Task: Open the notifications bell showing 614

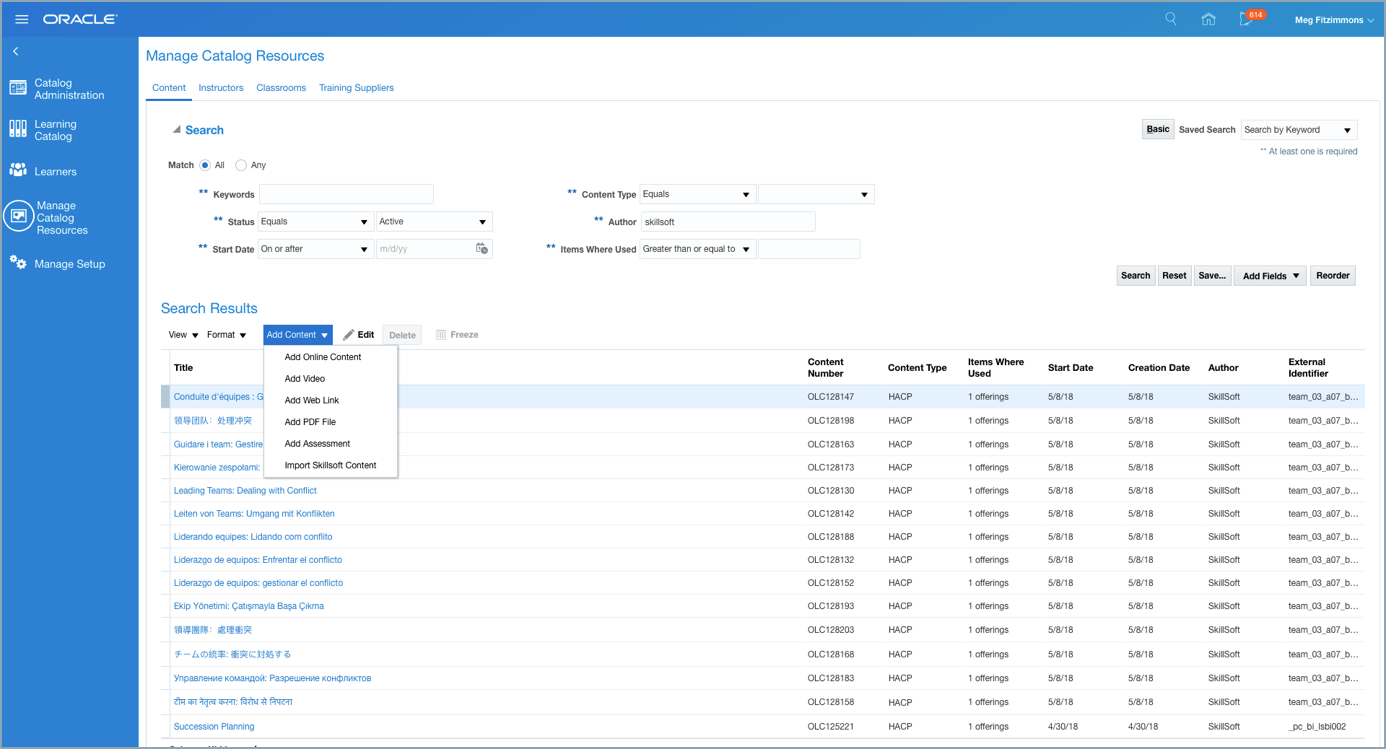Action: (x=1249, y=18)
